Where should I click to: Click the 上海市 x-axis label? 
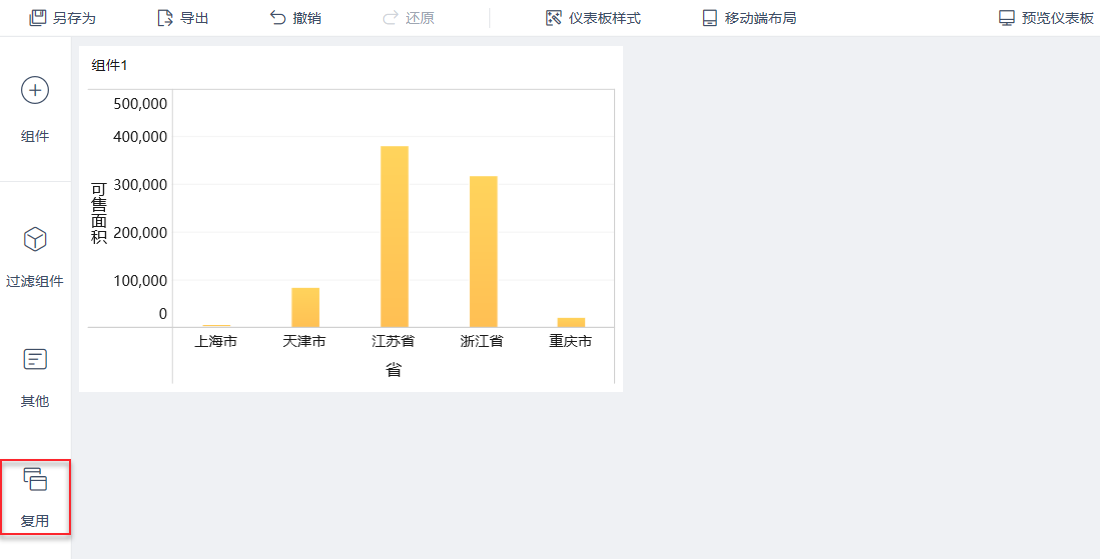click(x=216, y=341)
